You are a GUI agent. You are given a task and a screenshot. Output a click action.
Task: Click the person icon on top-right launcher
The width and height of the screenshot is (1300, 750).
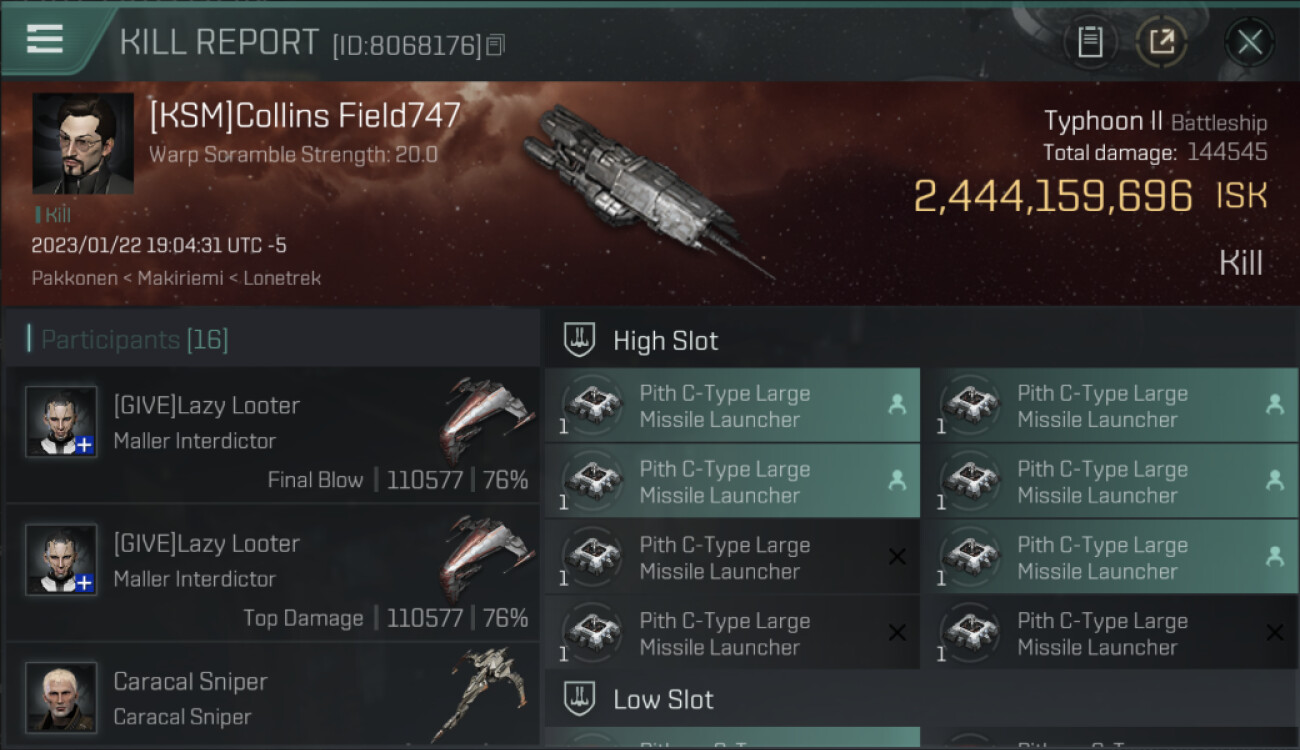coord(1275,405)
